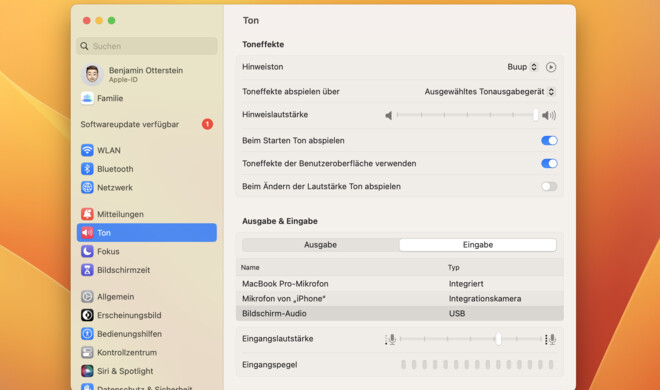Viewport: 660px width, 390px height.
Task: Select Netzwerk globe icon
Action: pyautogui.click(x=87, y=187)
